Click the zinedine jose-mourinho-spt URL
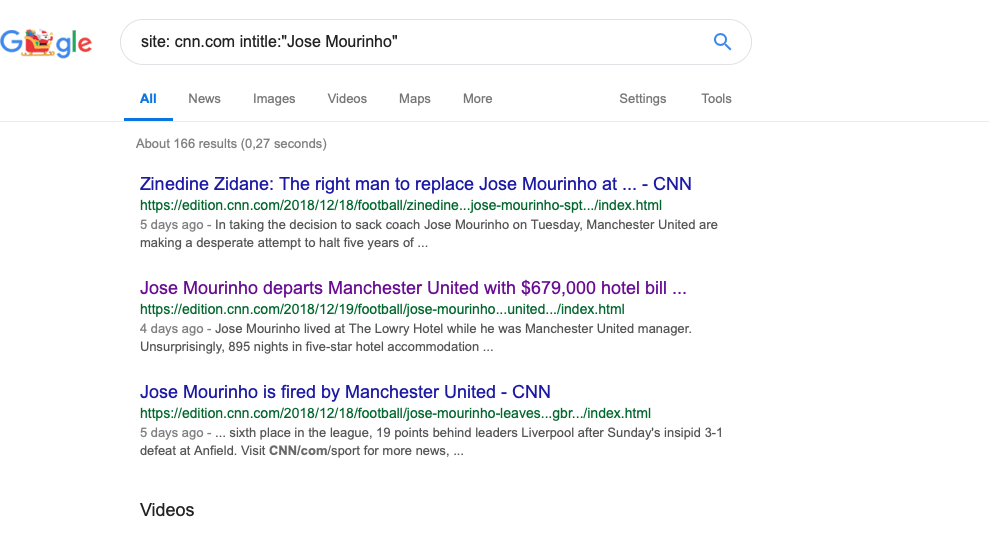Viewport: 989px width, 533px height. click(401, 205)
